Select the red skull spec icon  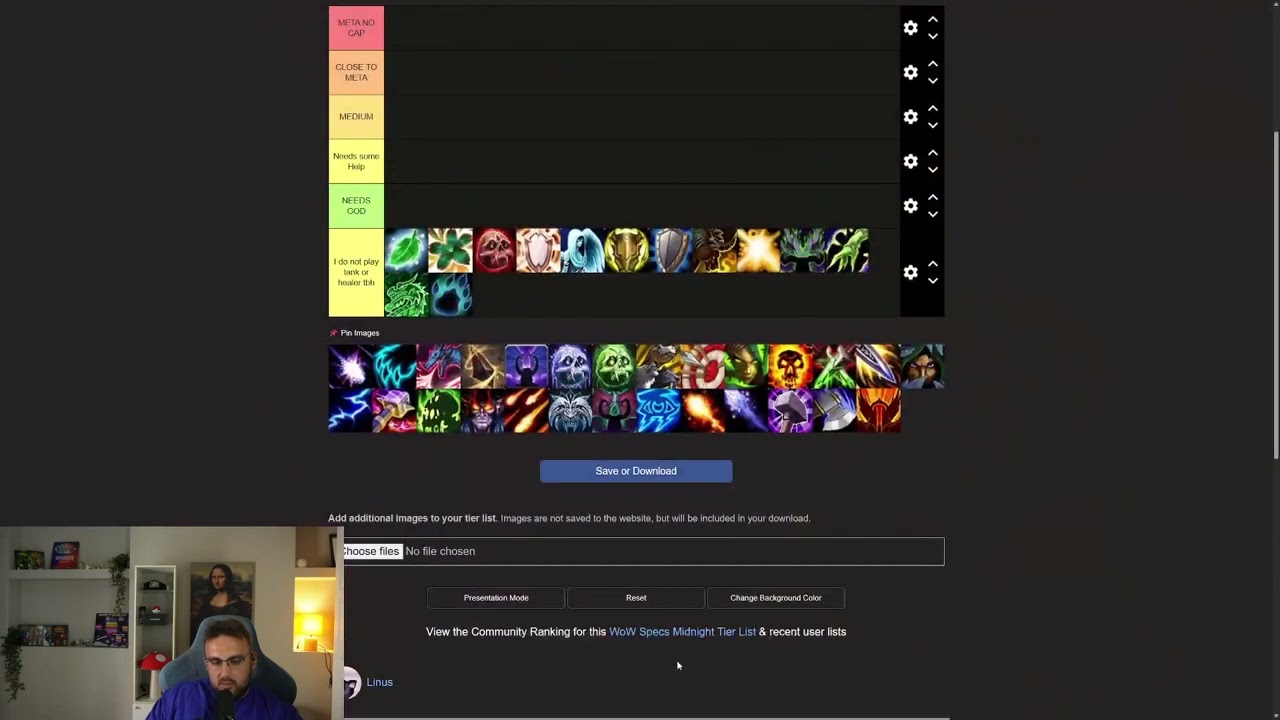[x=494, y=250]
